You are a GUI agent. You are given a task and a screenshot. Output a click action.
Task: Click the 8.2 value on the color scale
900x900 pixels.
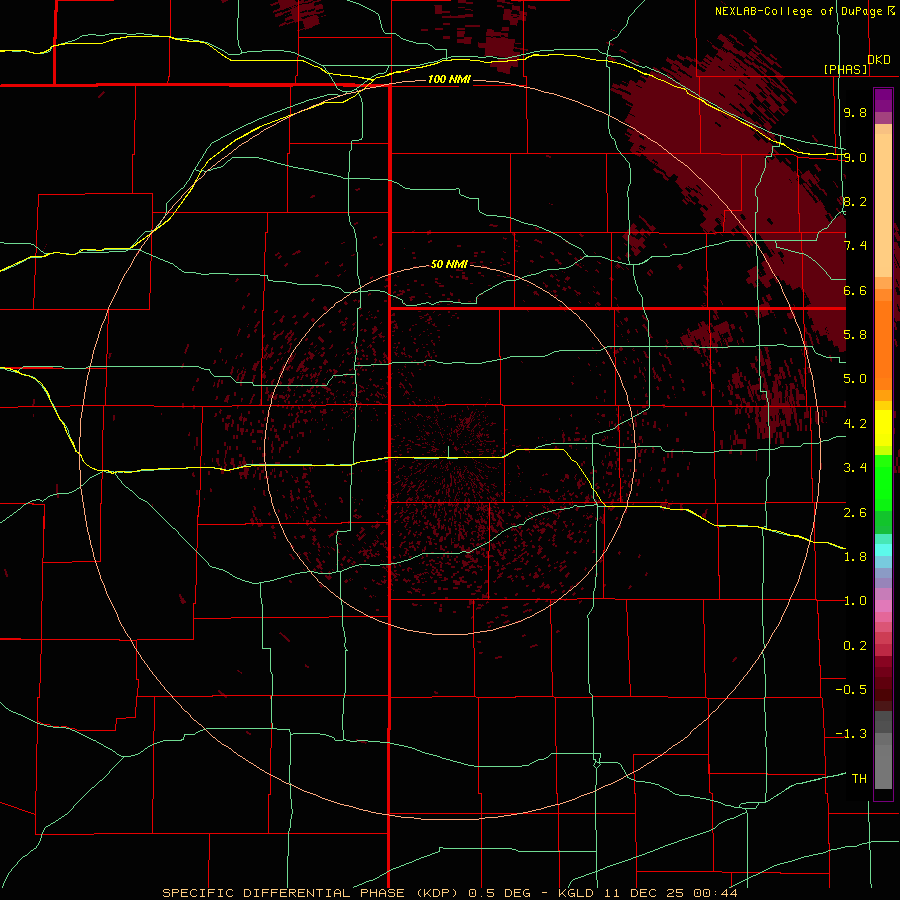click(x=855, y=201)
